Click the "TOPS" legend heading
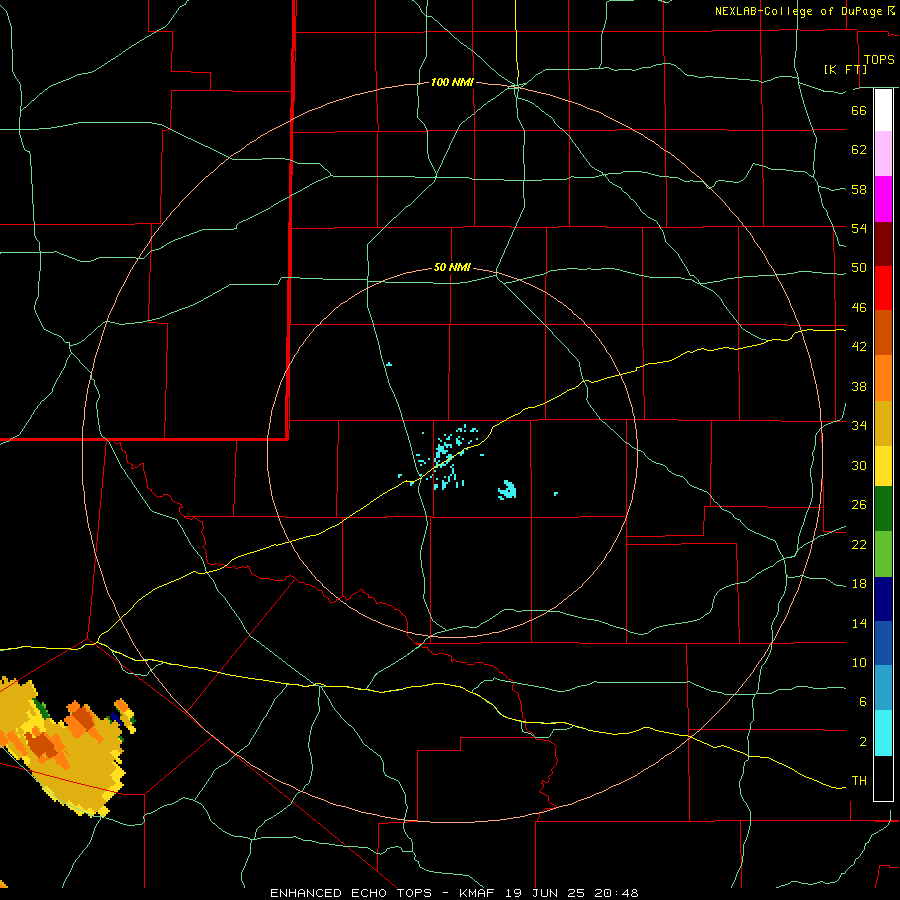 (x=879, y=60)
